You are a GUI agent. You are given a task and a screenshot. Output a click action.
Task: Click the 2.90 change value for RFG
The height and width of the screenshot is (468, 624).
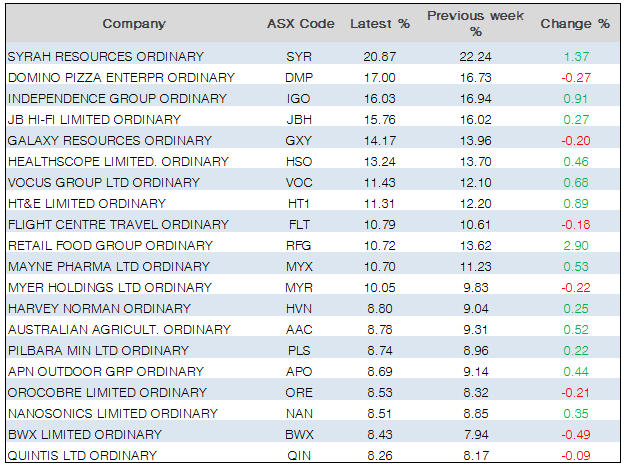click(x=574, y=245)
